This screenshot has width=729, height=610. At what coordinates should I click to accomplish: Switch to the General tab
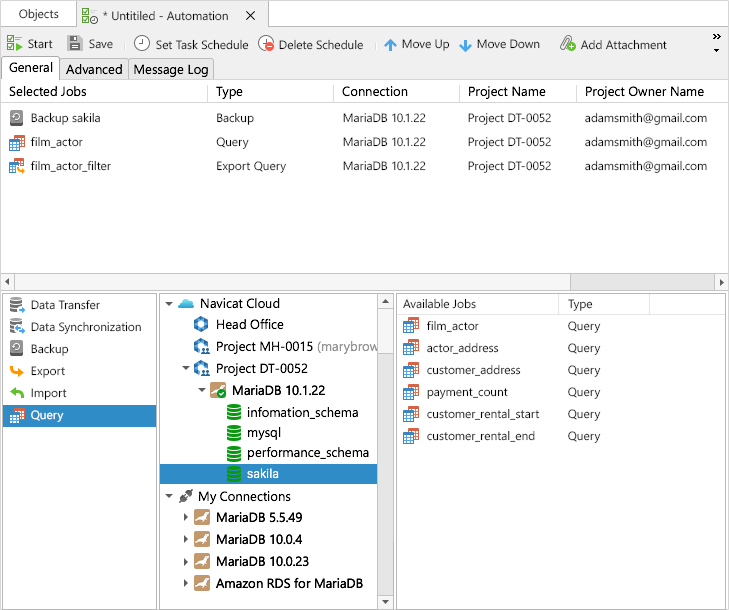pos(31,68)
